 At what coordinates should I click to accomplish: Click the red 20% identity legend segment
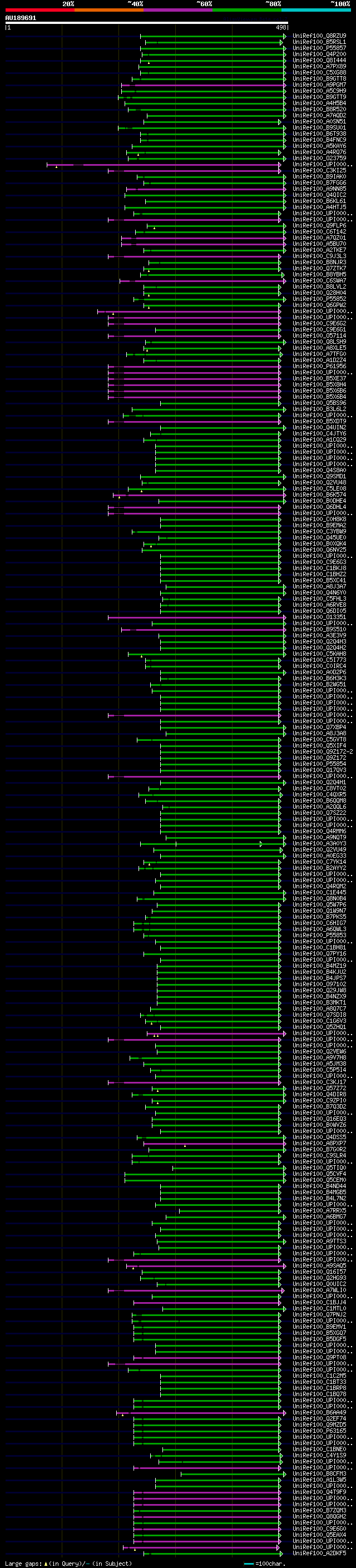tap(39, 10)
